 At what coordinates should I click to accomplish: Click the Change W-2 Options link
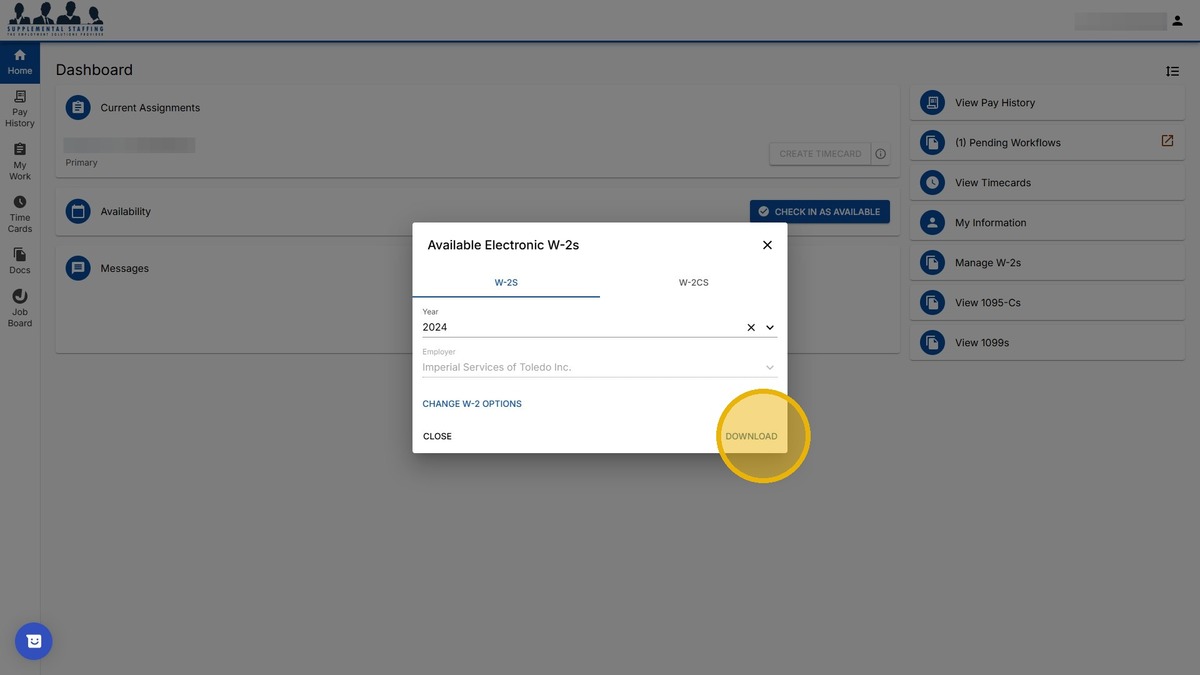point(472,404)
